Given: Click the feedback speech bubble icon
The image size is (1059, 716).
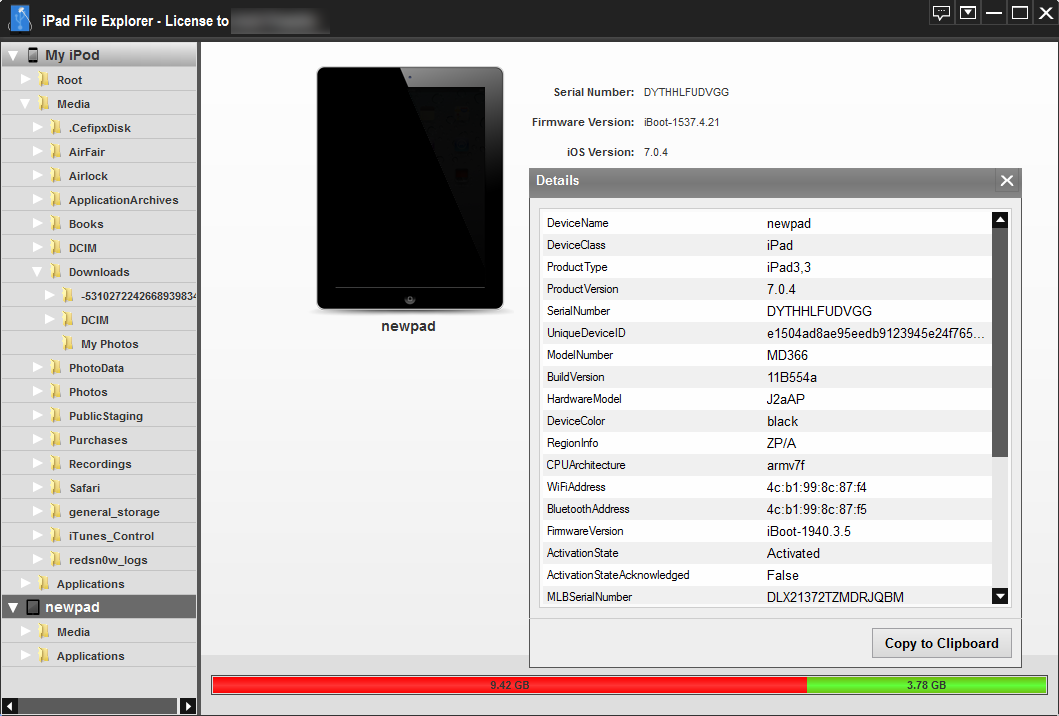Looking at the screenshot, I should (941, 13).
